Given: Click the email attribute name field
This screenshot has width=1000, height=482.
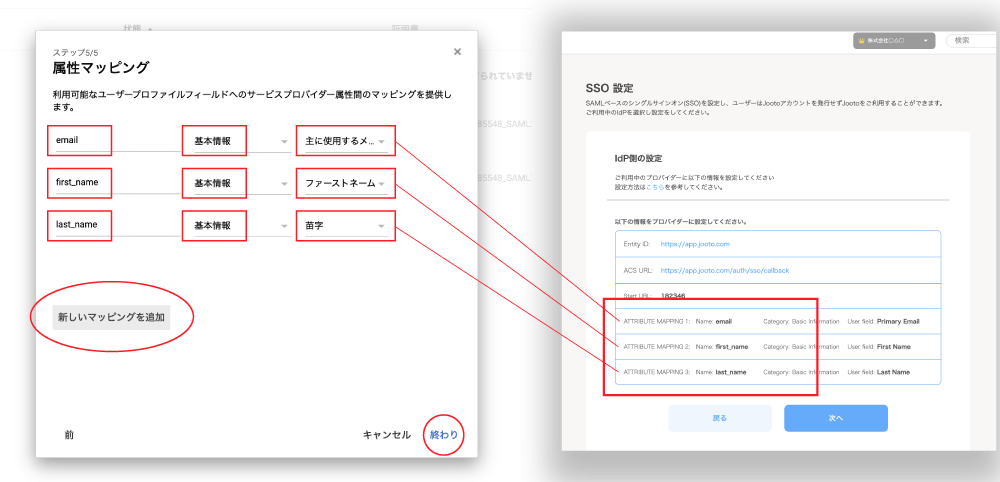Looking at the screenshot, I should (x=117, y=140).
